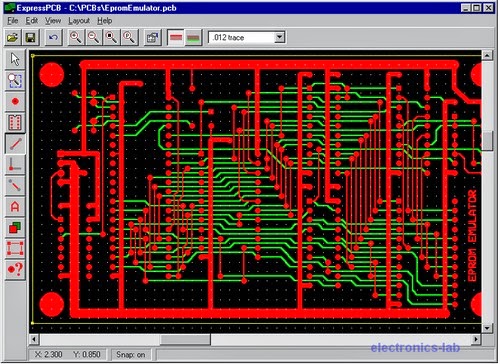Click the third magnifier zoom icon
Viewport: 500px width, 364px height.
(x=111, y=37)
